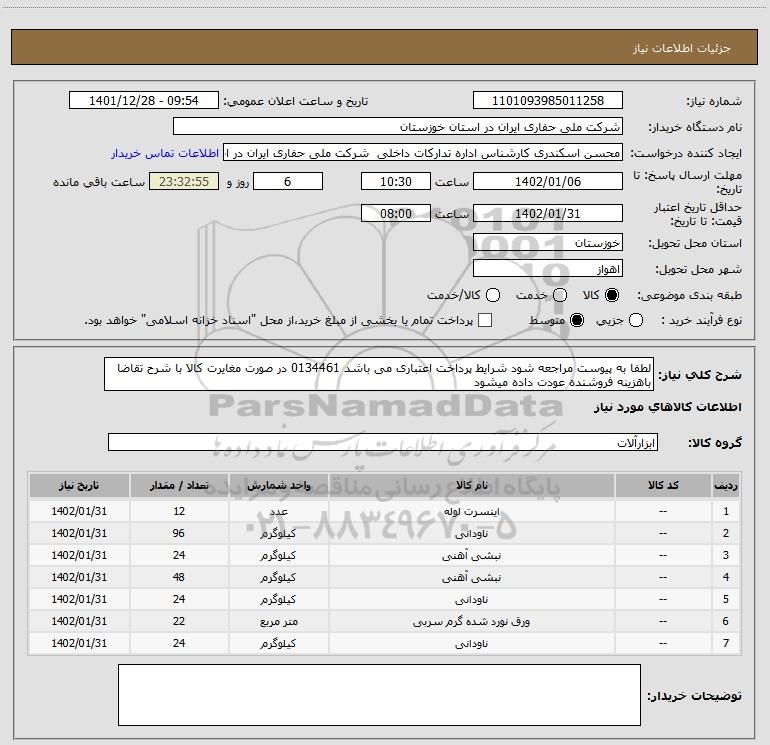Screen dimensions: 770x745
Task: Choose the جزیی purchase type radio
Action: click(636, 321)
